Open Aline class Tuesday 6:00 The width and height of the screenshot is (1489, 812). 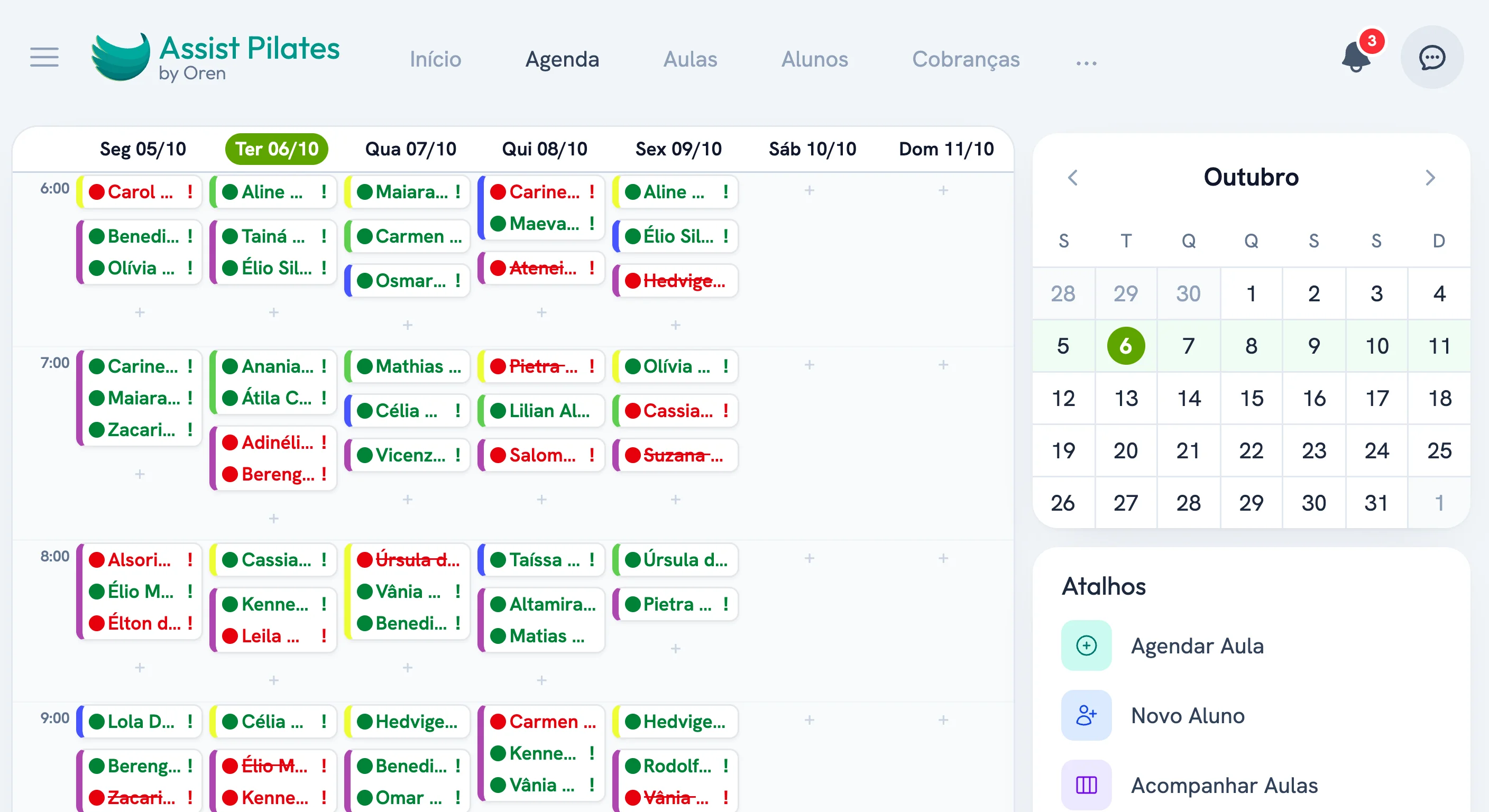[x=273, y=191]
